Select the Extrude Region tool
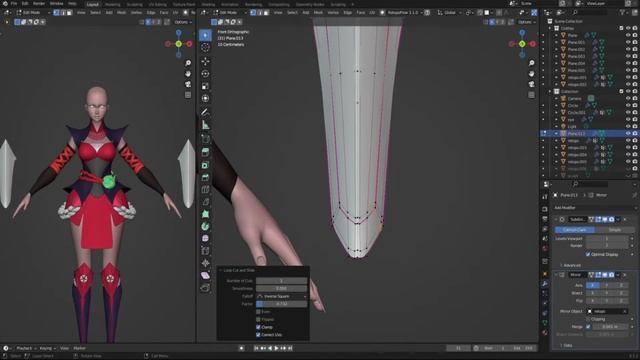 click(x=205, y=152)
